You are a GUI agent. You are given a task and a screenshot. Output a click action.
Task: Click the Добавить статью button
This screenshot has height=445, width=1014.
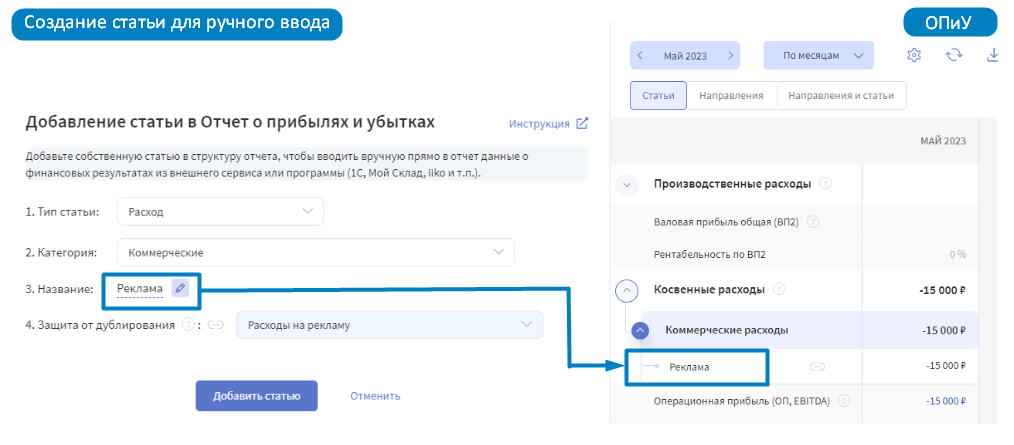257,396
